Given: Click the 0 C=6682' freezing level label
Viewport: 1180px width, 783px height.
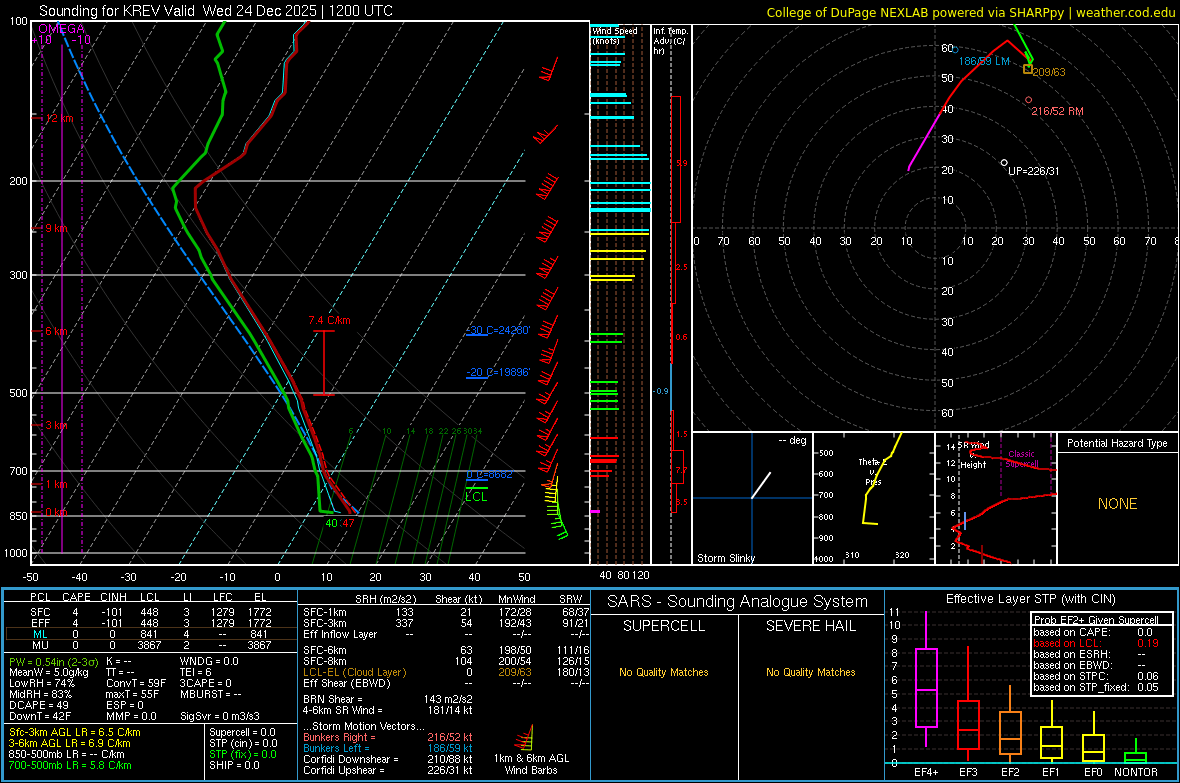Looking at the screenshot, I should pyautogui.click(x=489, y=474).
